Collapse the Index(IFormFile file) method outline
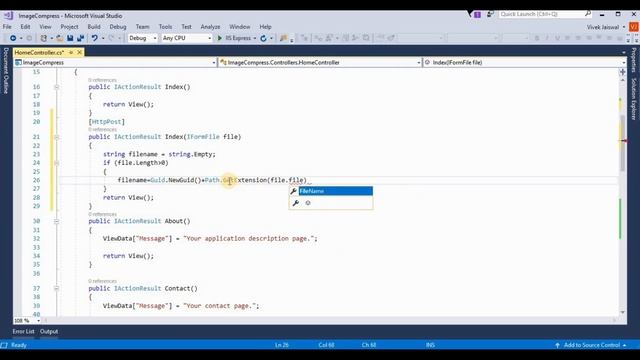640x360 pixels. pos(56,137)
